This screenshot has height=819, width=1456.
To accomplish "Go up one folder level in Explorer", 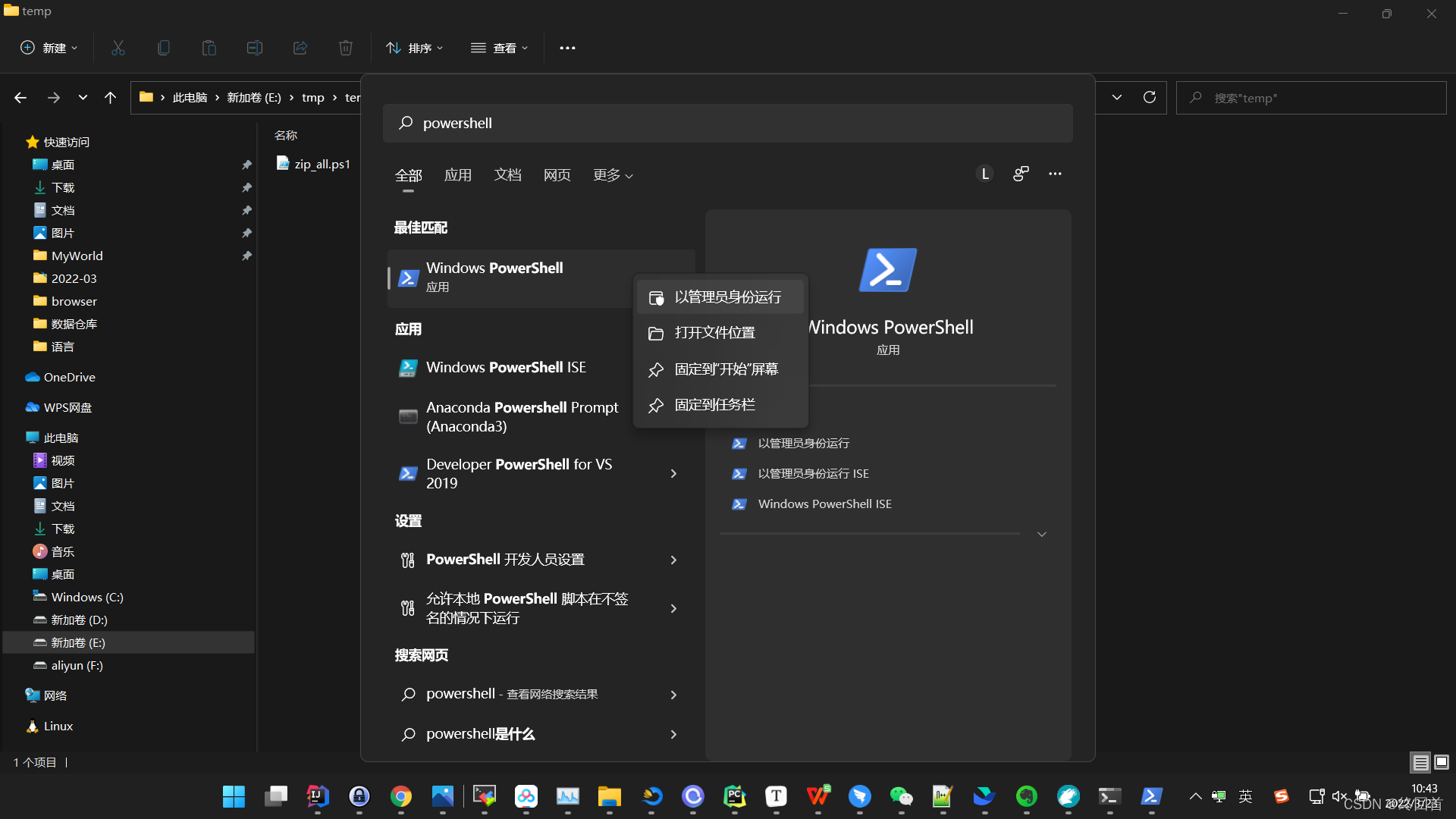I will pos(110,98).
